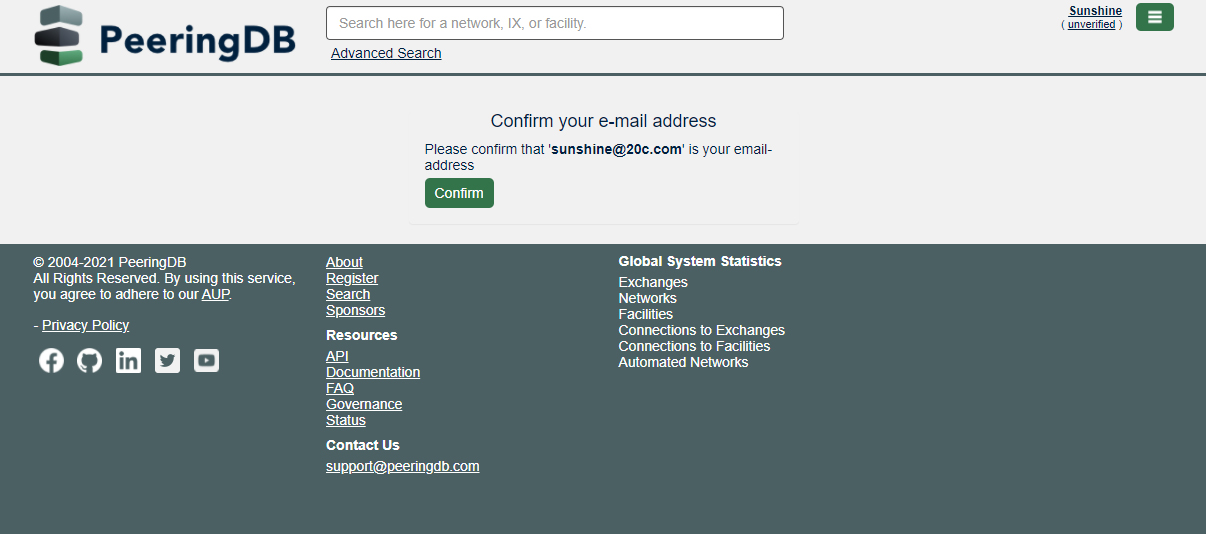The width and height of the screenshot is (1206, 534).
Task: Open the Register link in footer
Action: tap(352, 278)
